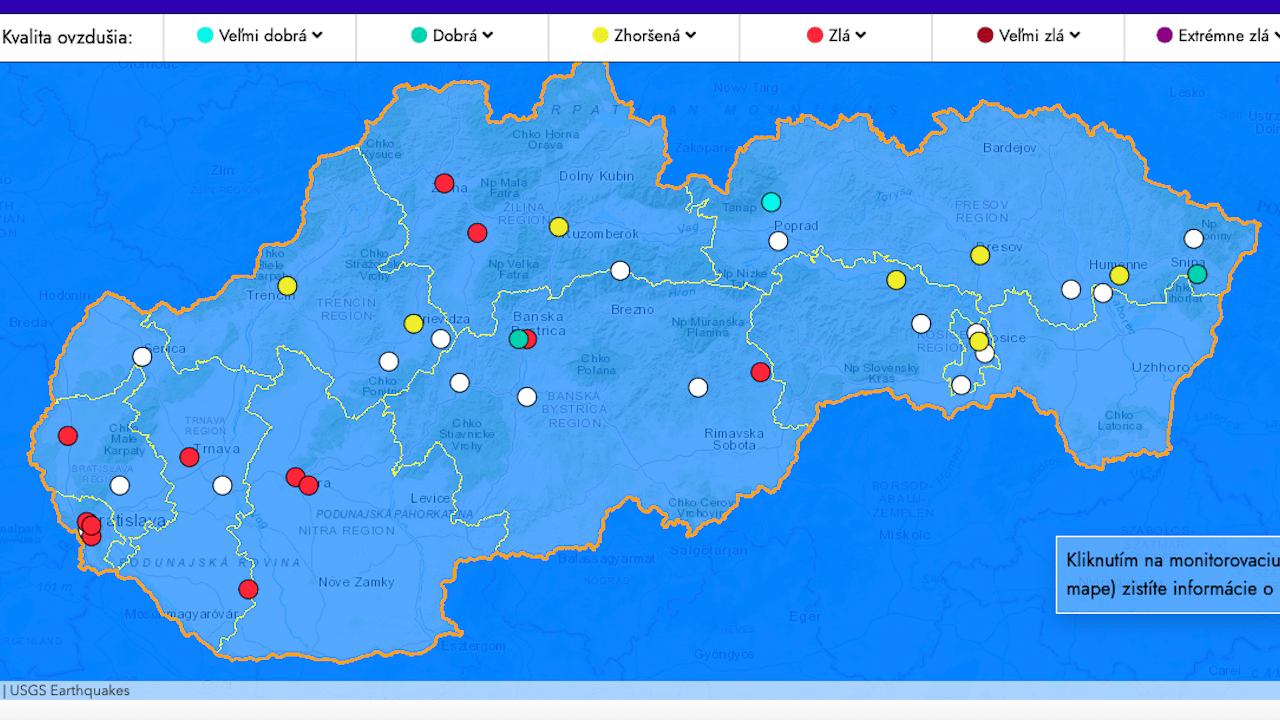Click the Kliknutím na monitorovaciu info box
The height and width of the screenshot is (720, 1280).
point(1168,574)
